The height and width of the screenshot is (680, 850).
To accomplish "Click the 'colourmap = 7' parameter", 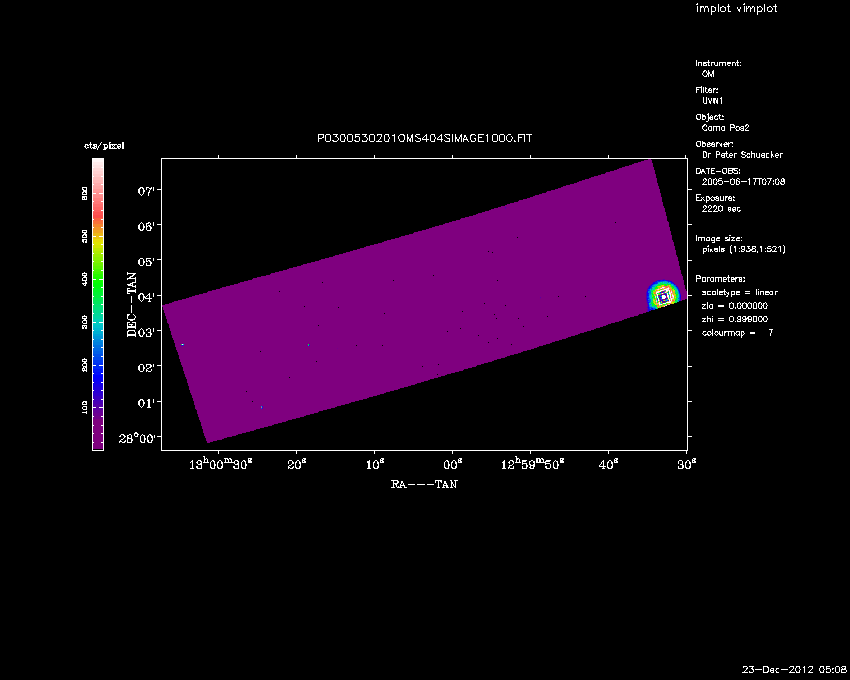I will tap(737, 331).
